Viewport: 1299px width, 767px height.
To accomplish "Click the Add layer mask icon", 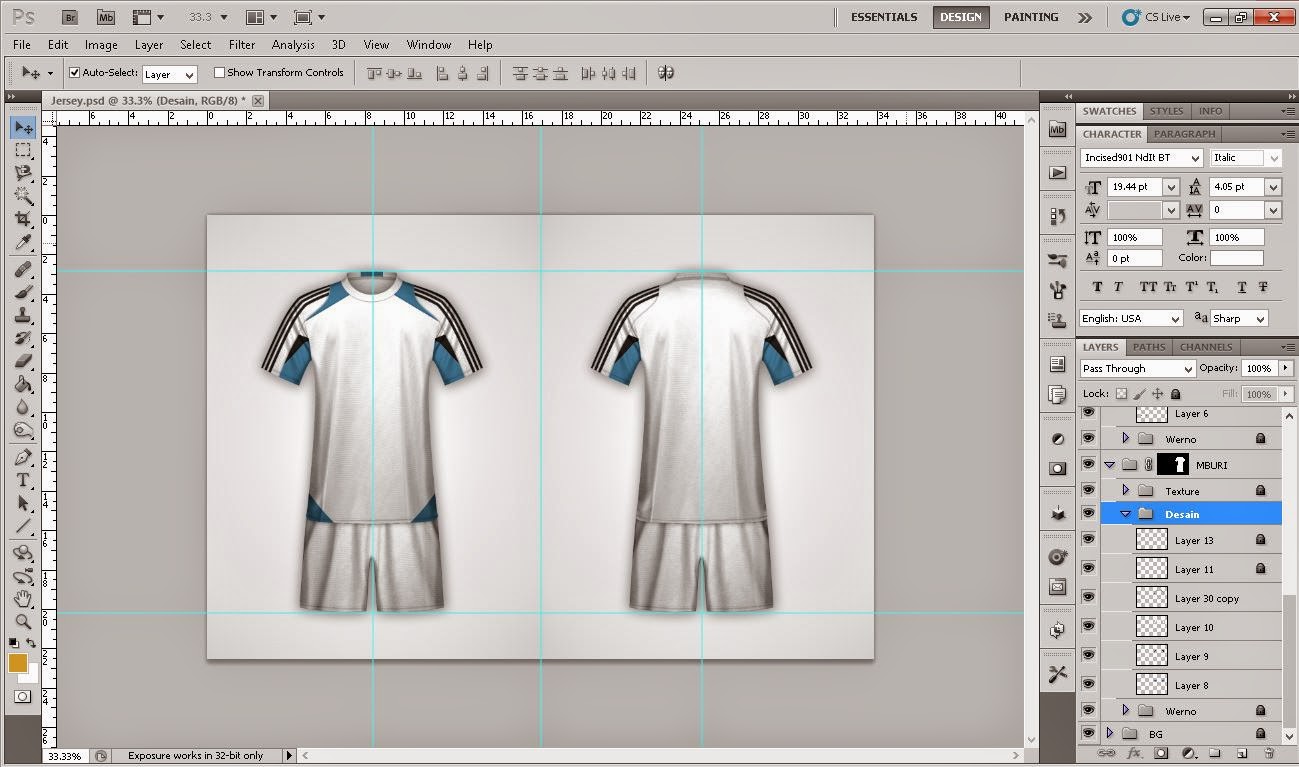I will (x=1161, y=753).
